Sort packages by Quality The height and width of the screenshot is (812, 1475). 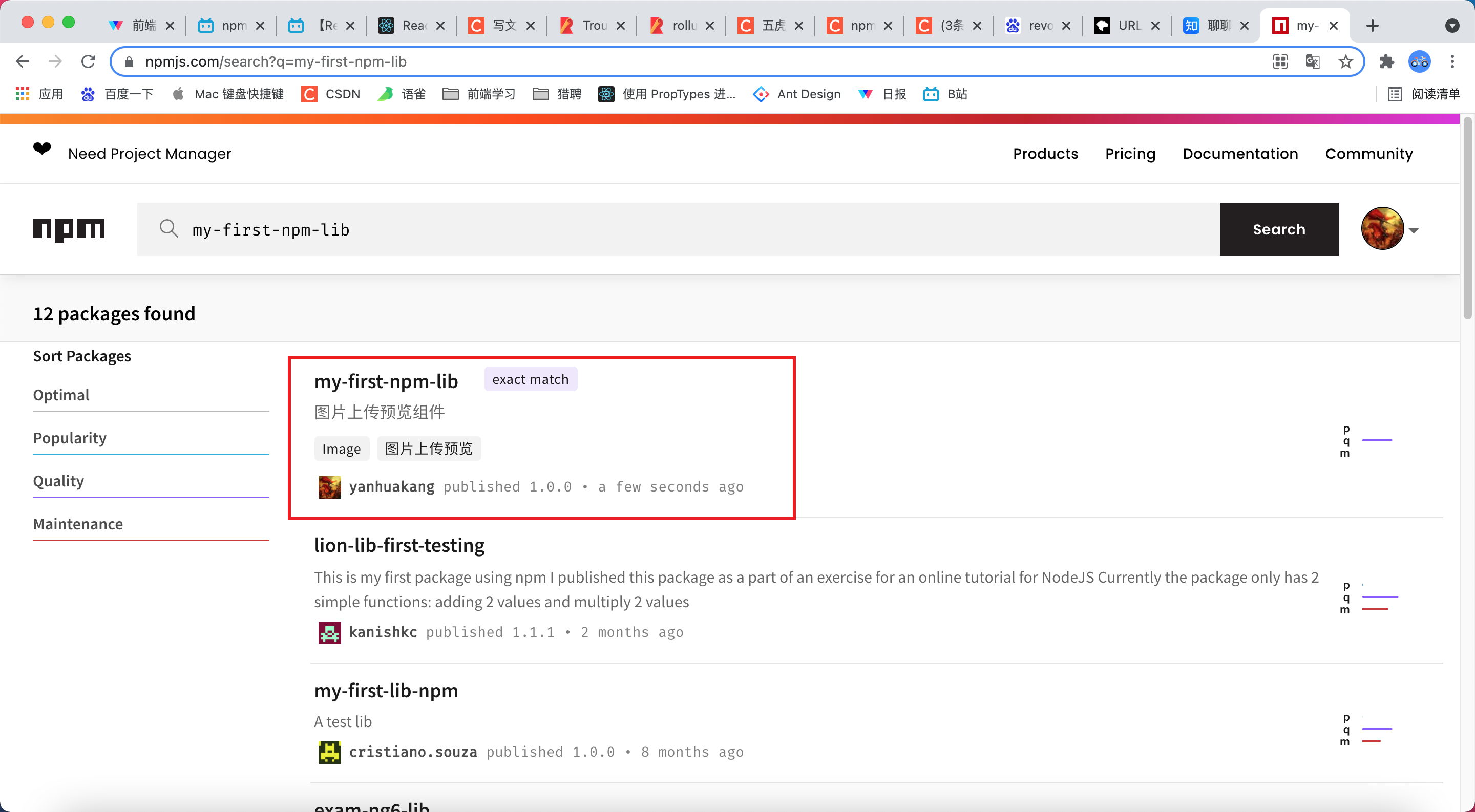(x=58, y=481)
